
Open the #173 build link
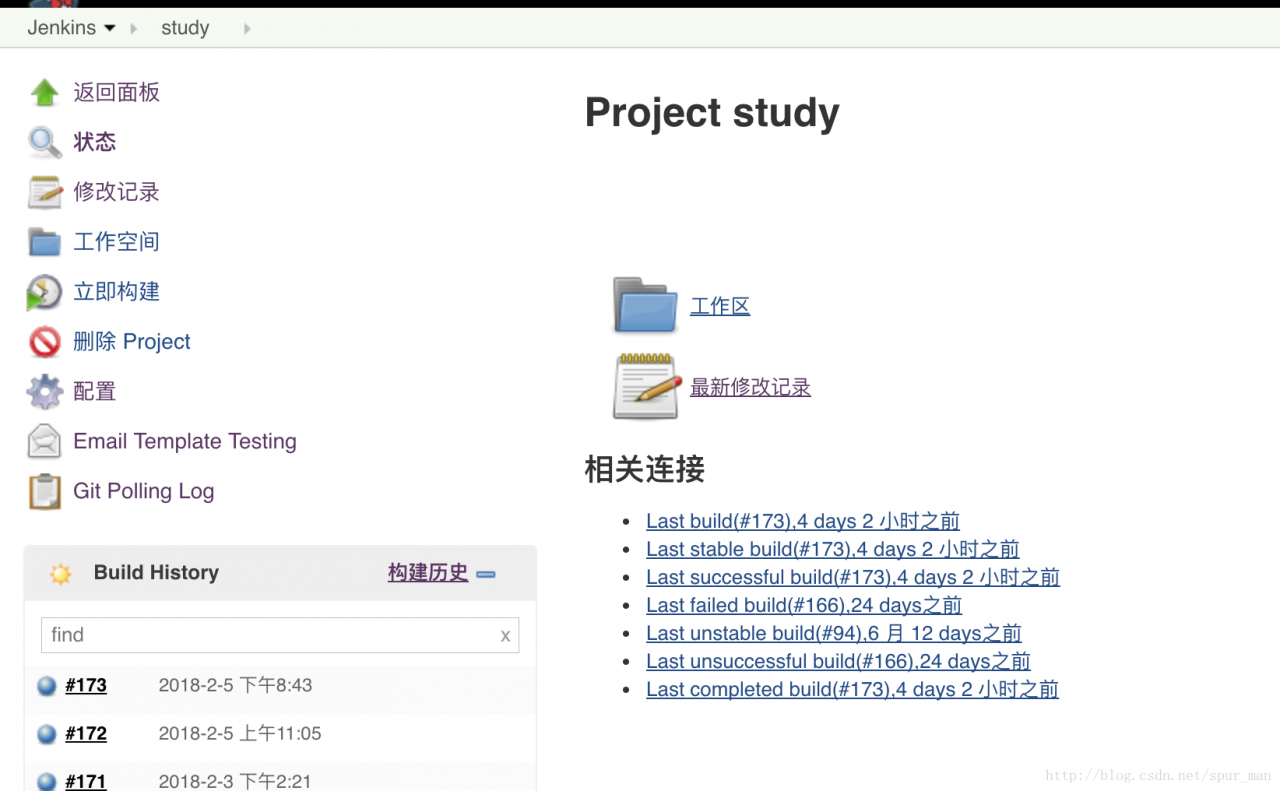(86, 686)
